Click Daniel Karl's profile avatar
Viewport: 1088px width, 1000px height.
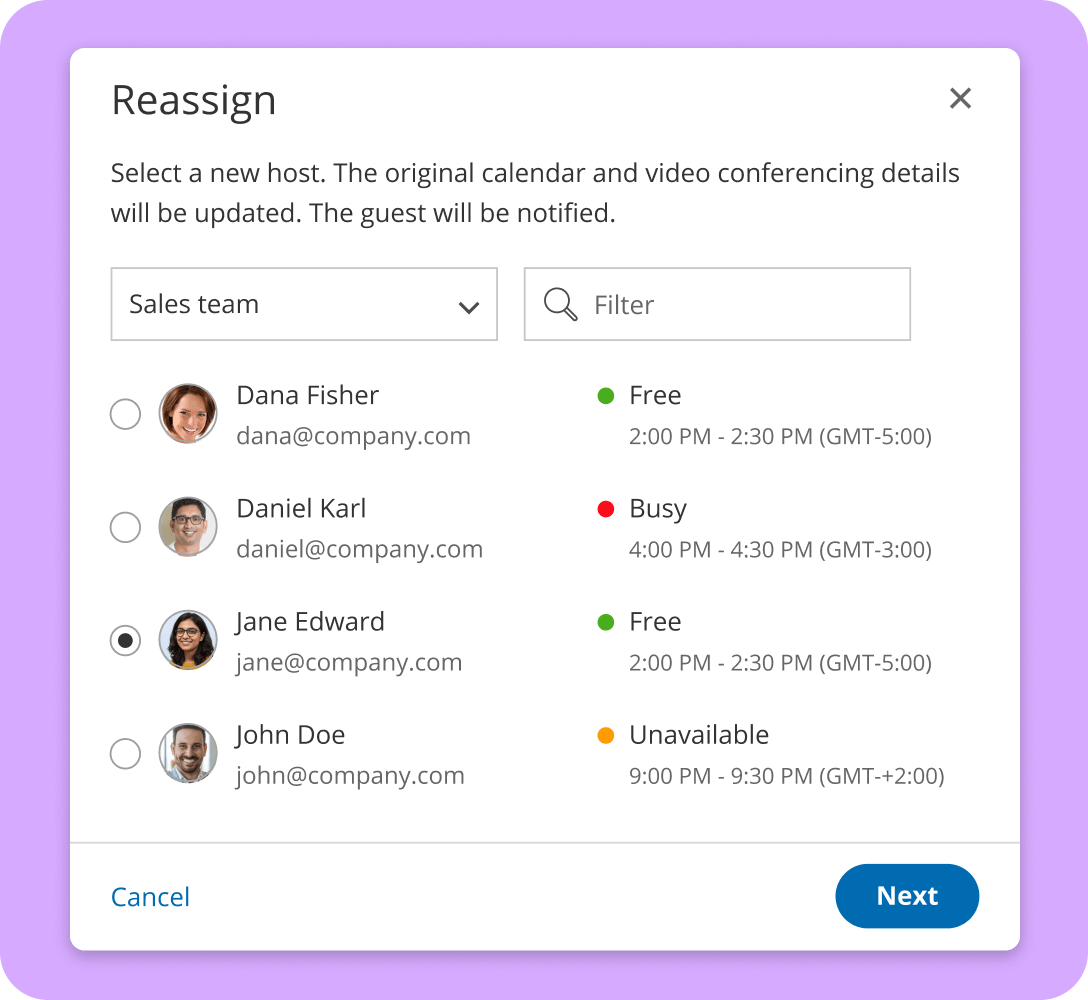click(188, 526)
